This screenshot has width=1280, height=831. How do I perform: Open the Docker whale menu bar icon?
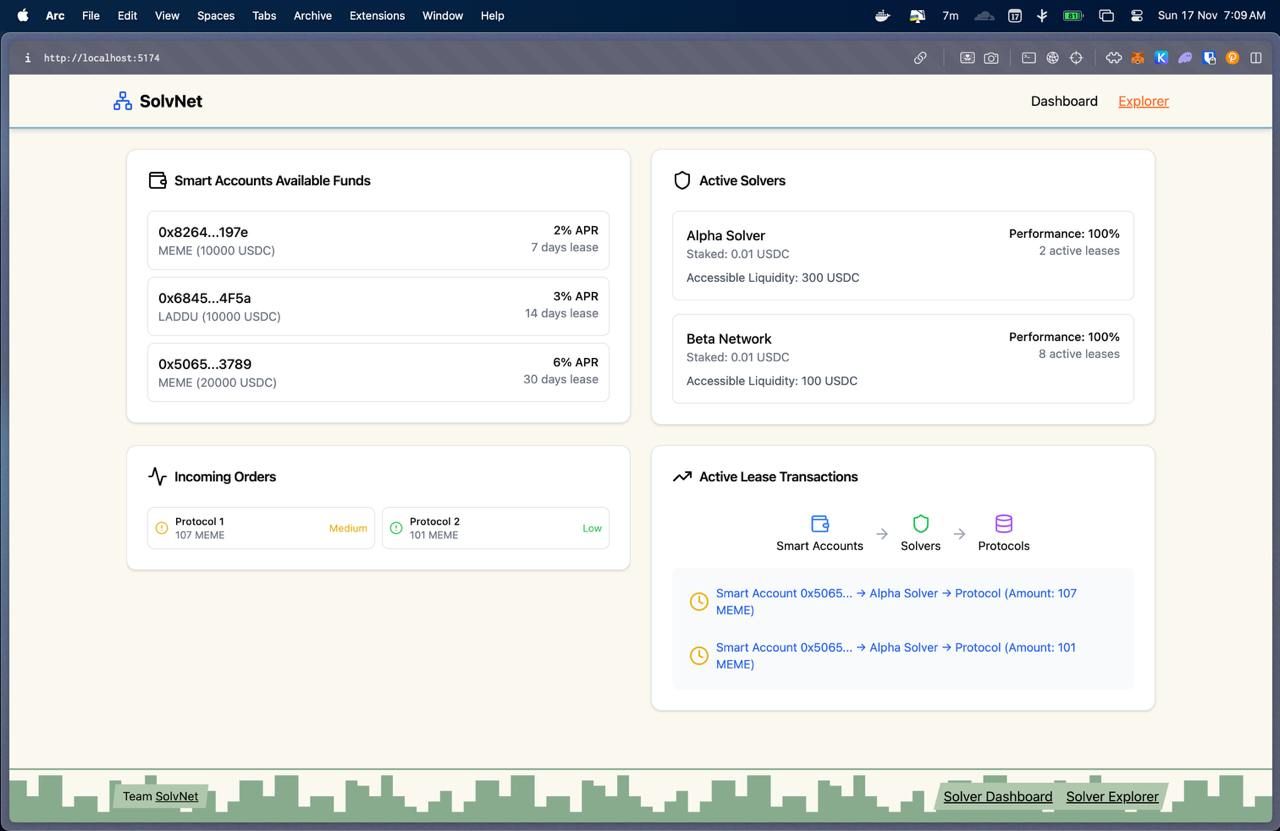(x=882, y=15)
